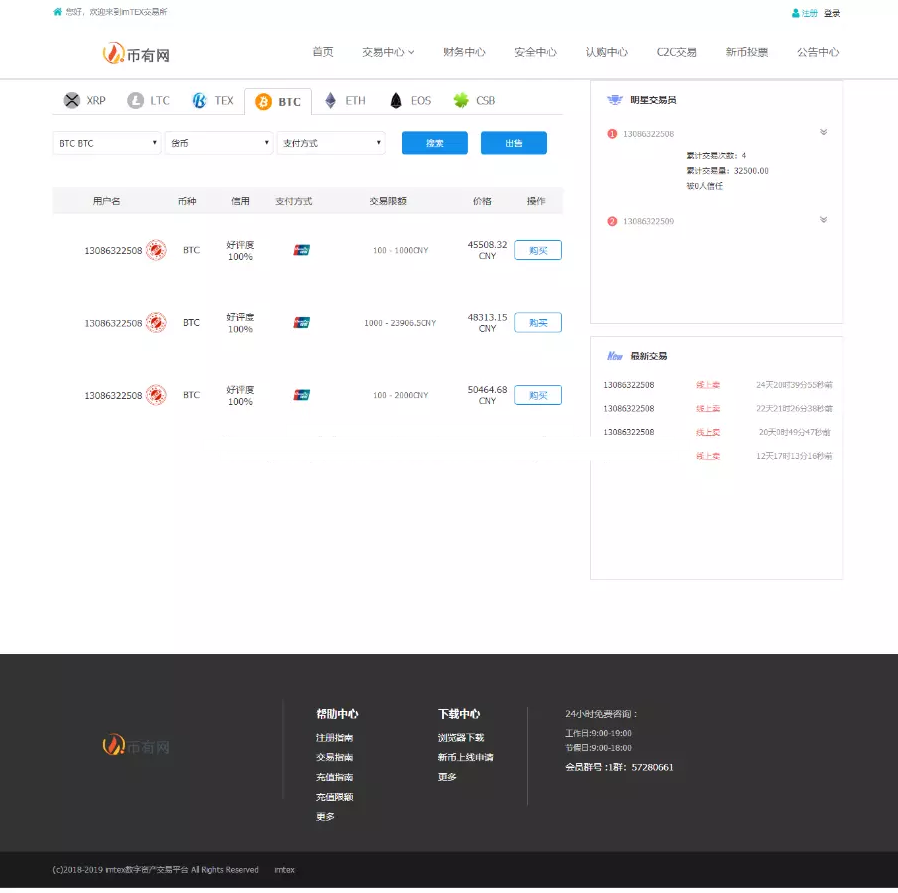Click 更多 under 下载中心
Viewport: 898px width, 893px height.
coord(447,777)
